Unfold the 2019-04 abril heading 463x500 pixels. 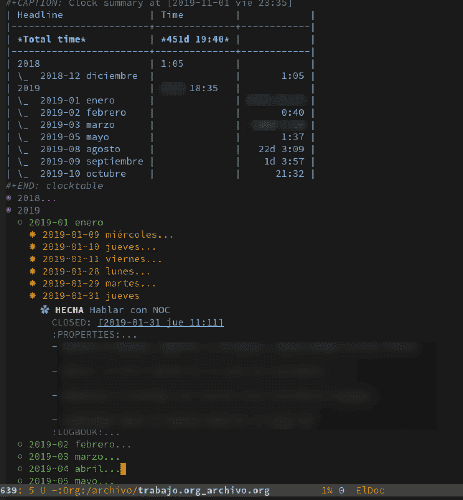[74, 469]
